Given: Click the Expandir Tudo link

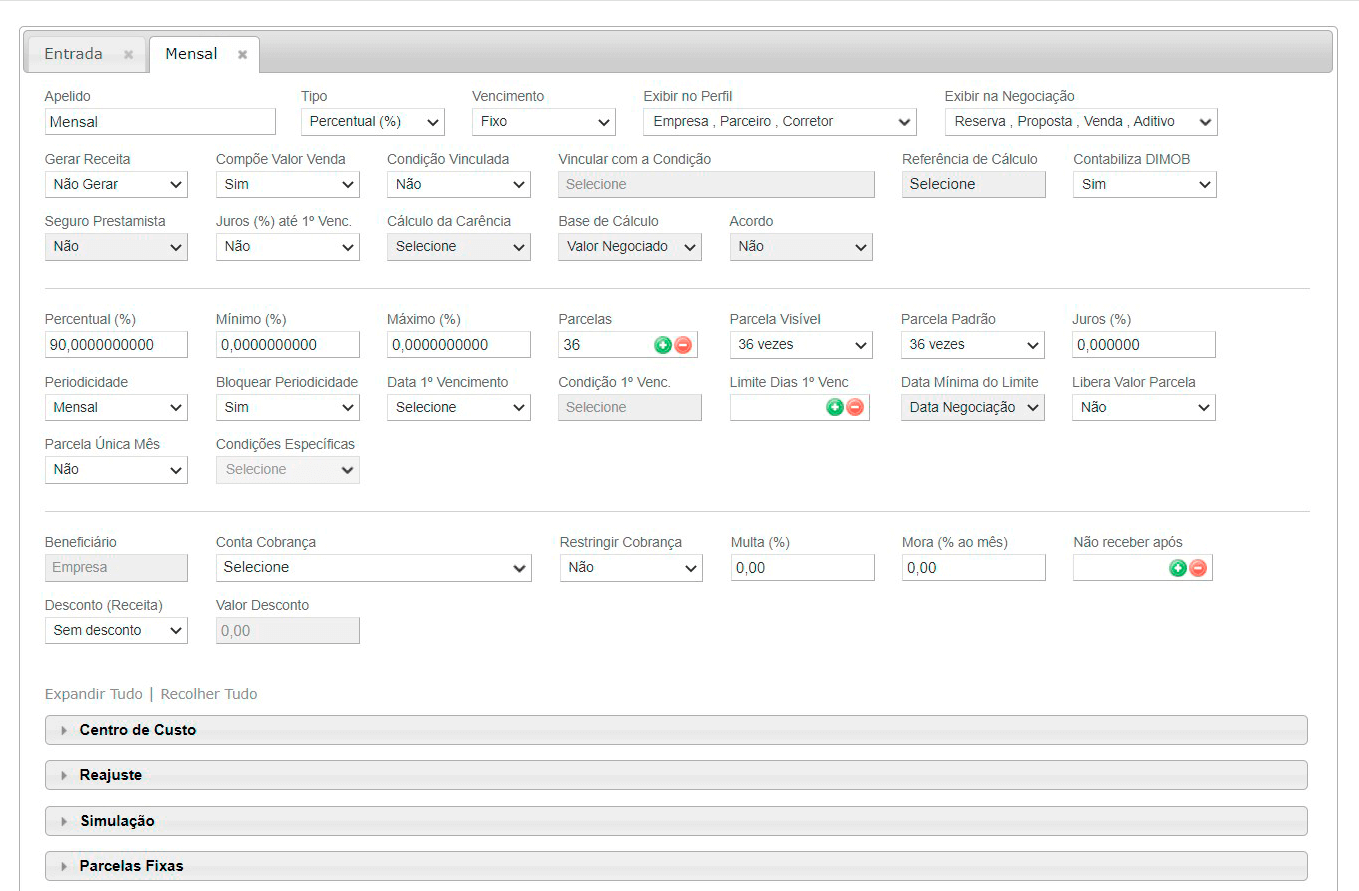Looking at the screenshot, I should (x=94, y=694).
